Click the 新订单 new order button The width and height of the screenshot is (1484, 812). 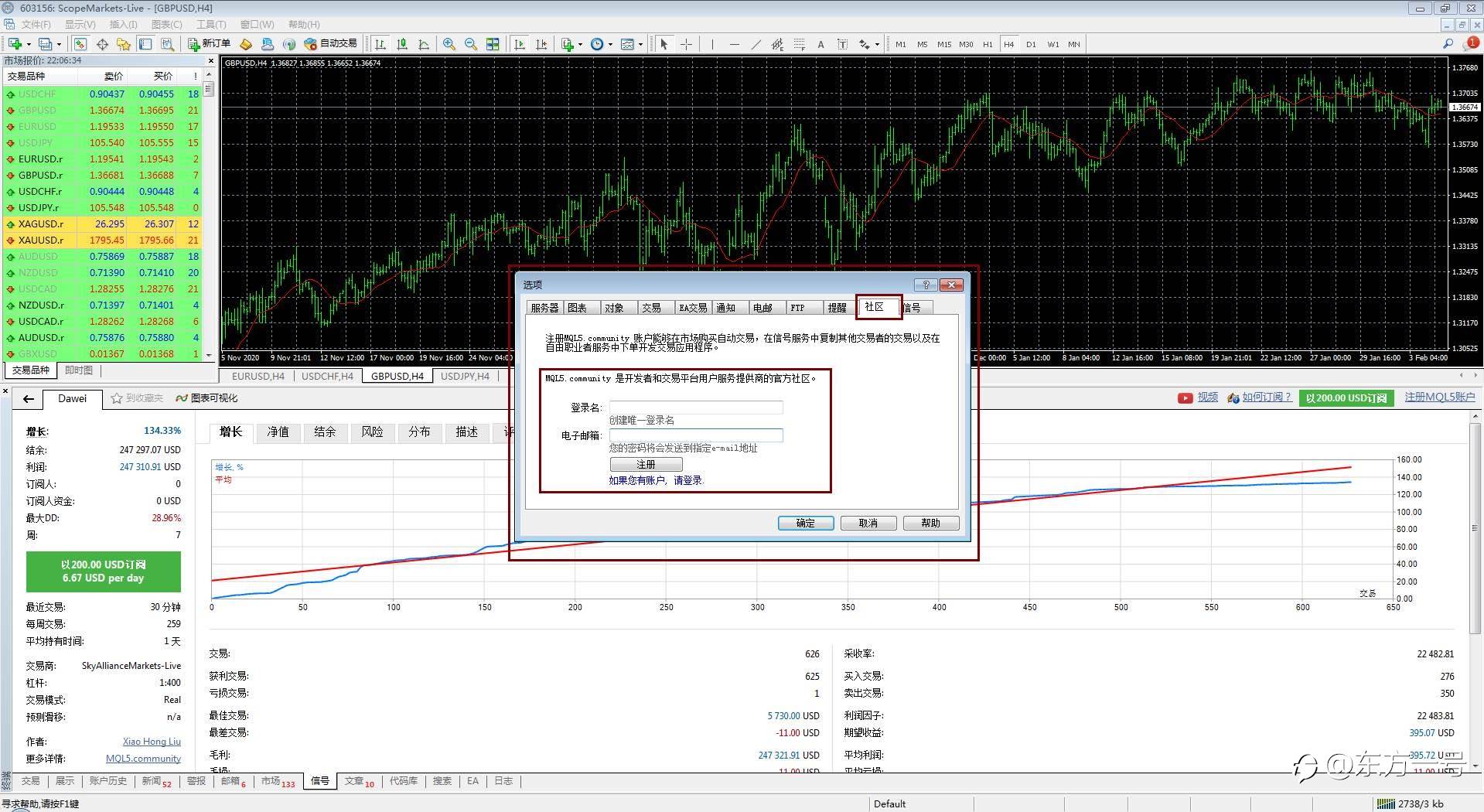pos(209,44)
